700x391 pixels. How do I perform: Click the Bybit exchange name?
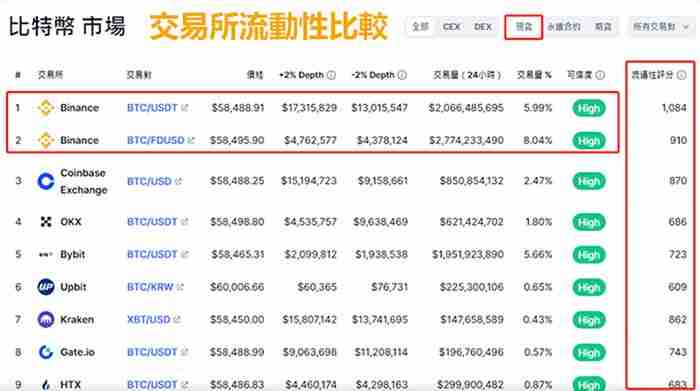[x=72, y=254]
